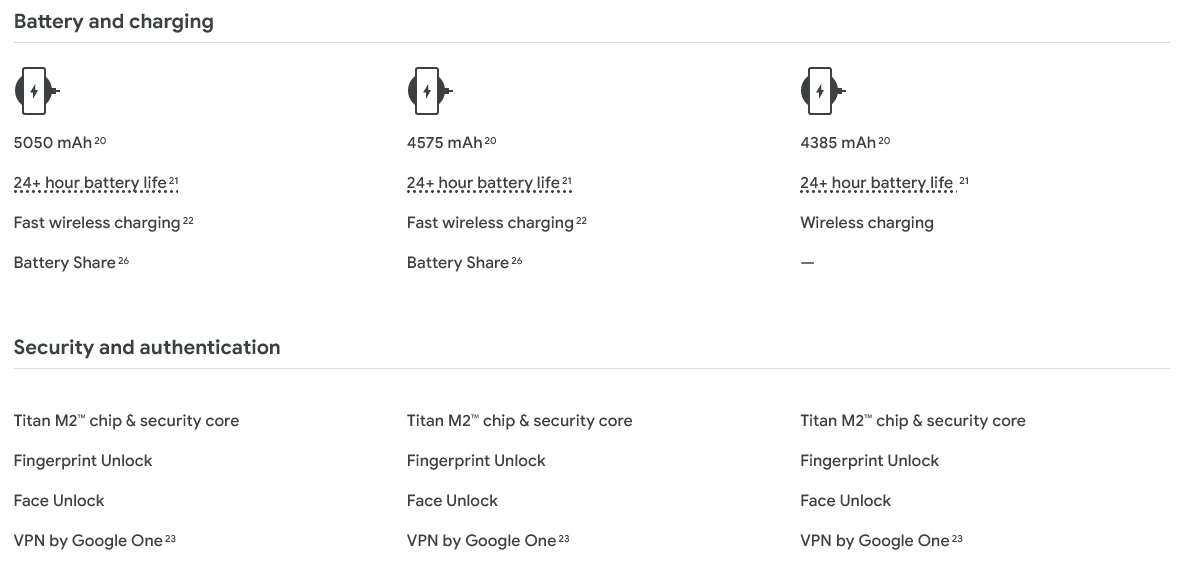Click footnote 20 beside 4385 mAh
The width and height of the screenshot is (1180, 567).
coord(884,140)
